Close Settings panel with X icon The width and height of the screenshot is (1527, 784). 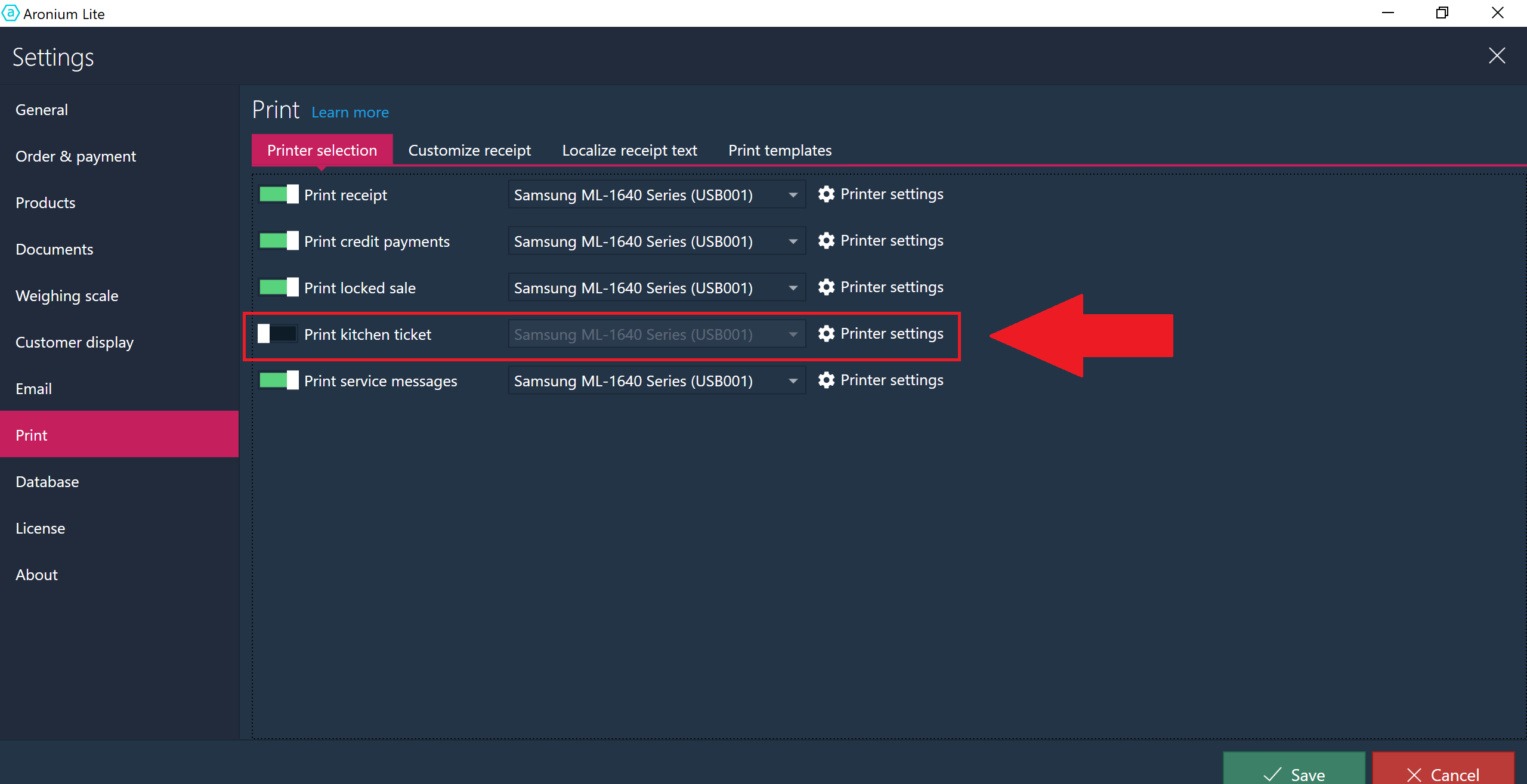[1497, 56]
